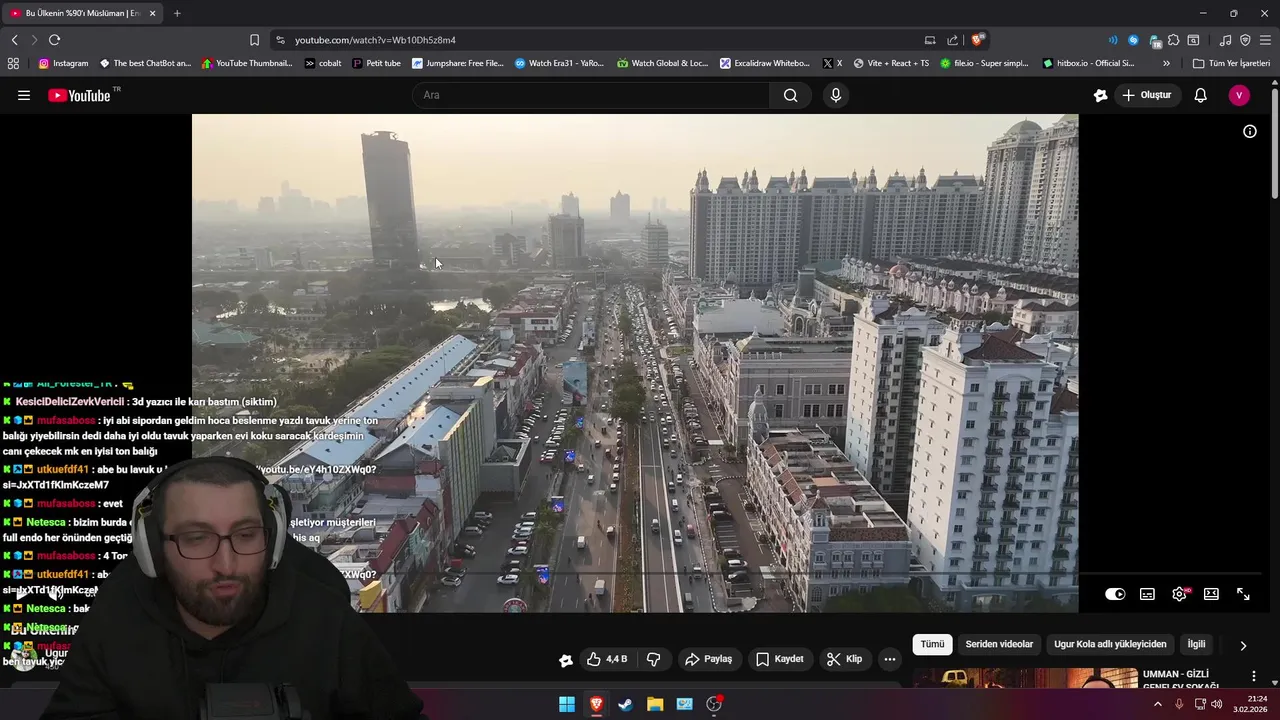Select the İlgili filter chip
The height and width of the screenshot is (720, 1280).
1196,644
